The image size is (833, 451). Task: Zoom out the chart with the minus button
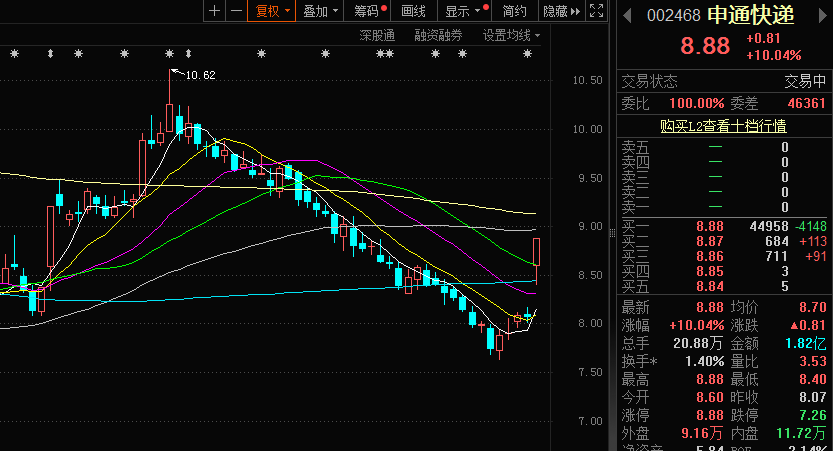pos(236,11)
